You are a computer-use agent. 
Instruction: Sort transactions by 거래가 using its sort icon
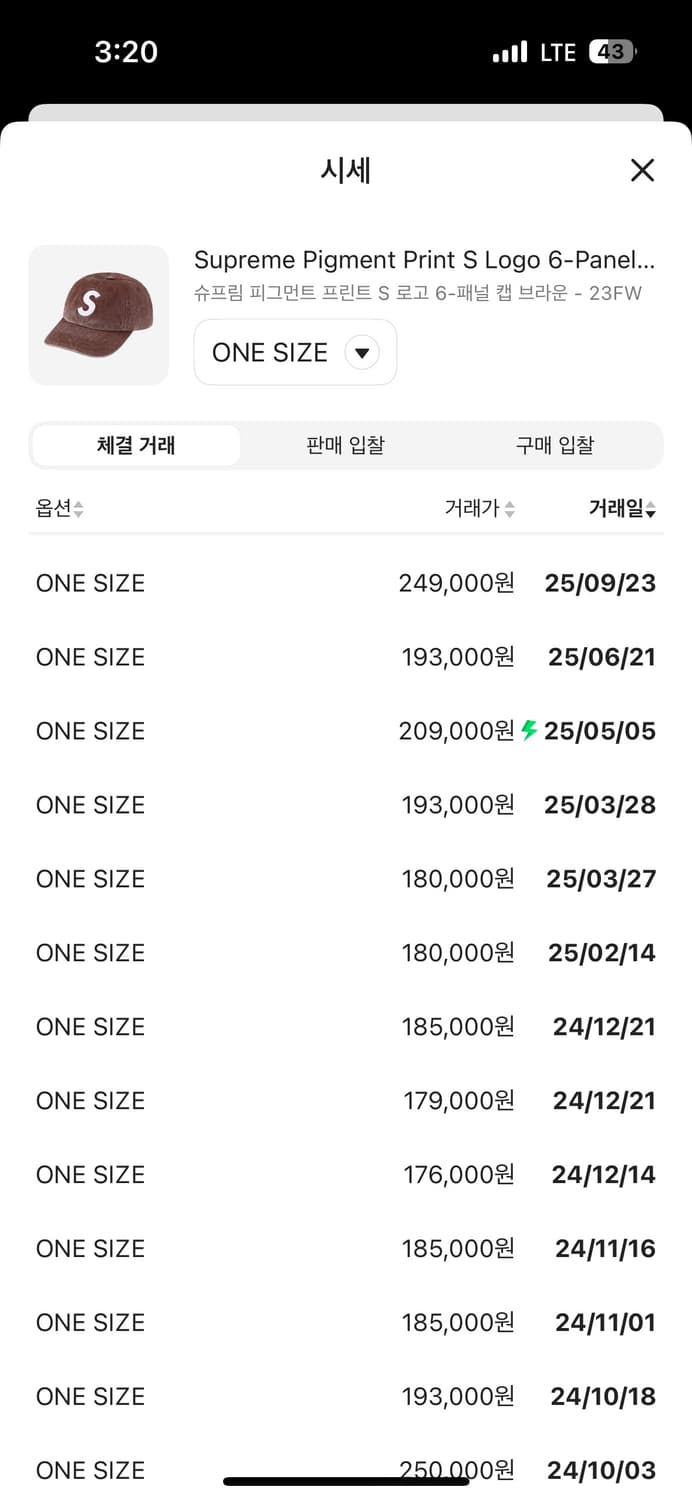point(510,508)
